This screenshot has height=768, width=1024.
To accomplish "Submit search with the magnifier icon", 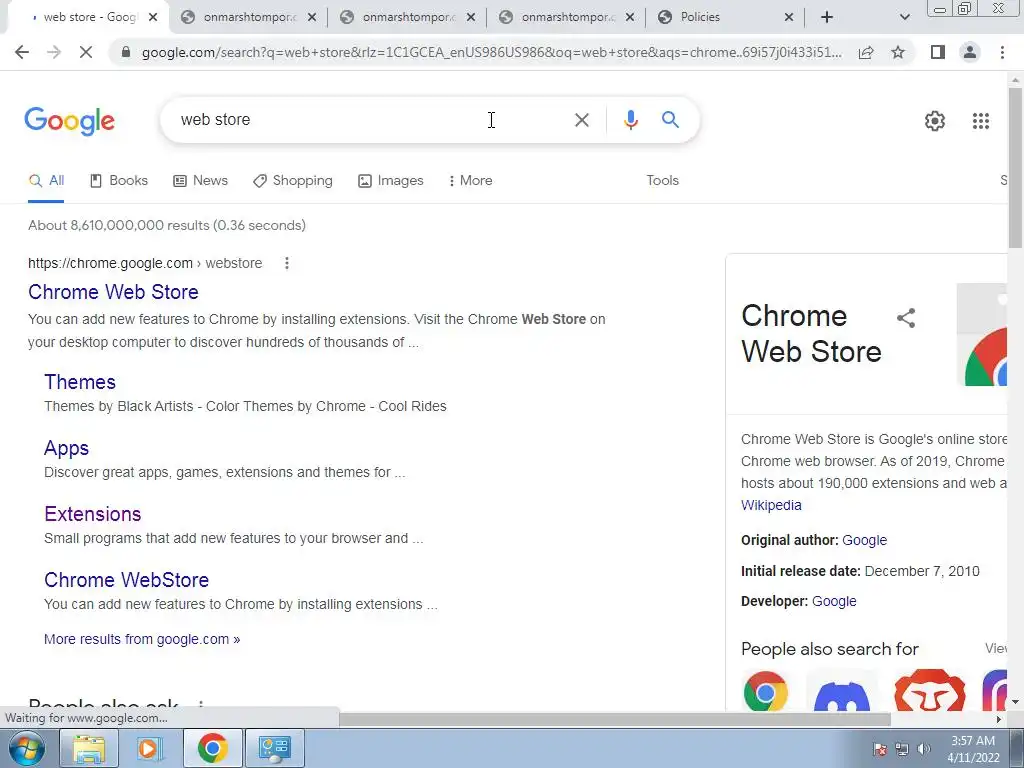I will [670, 120].
